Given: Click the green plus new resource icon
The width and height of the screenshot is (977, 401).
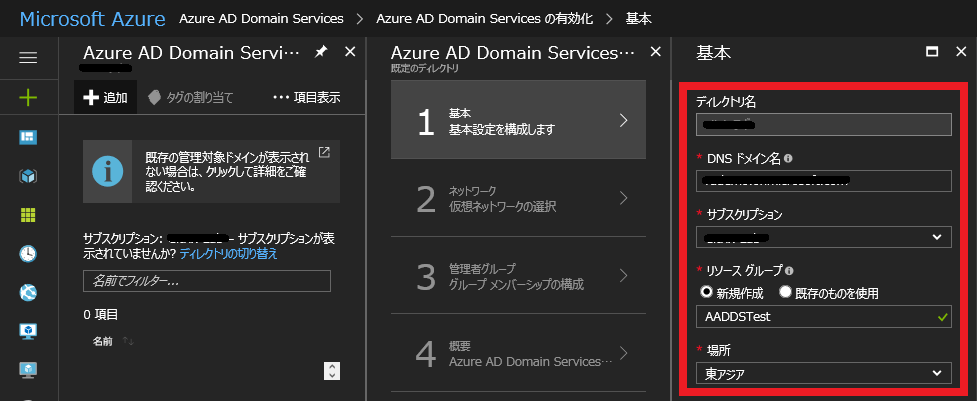Looking at the screenshot, I should pos(28,98).
